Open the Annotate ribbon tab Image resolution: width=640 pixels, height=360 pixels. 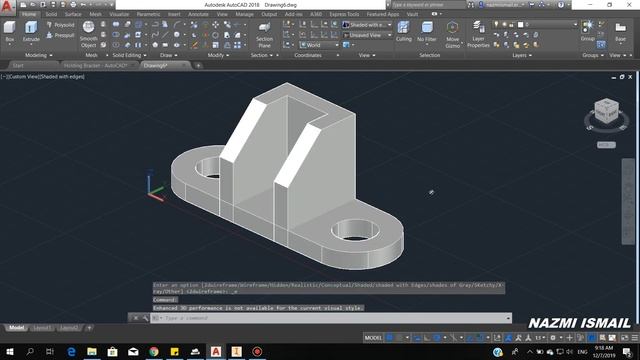tap(198, 14)
